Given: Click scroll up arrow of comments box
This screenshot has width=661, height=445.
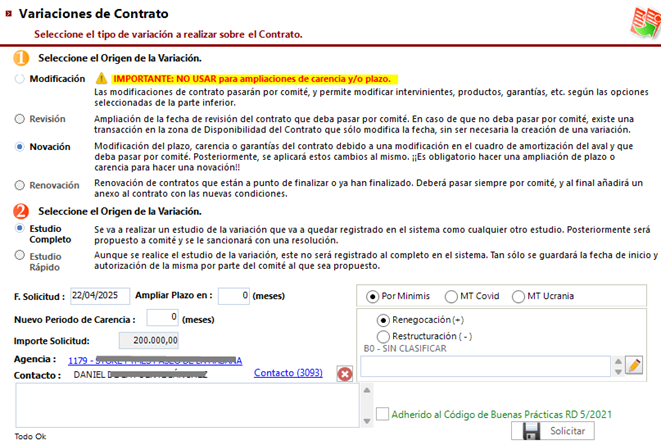Looking at the screenshot, I should tap(367, 390).
